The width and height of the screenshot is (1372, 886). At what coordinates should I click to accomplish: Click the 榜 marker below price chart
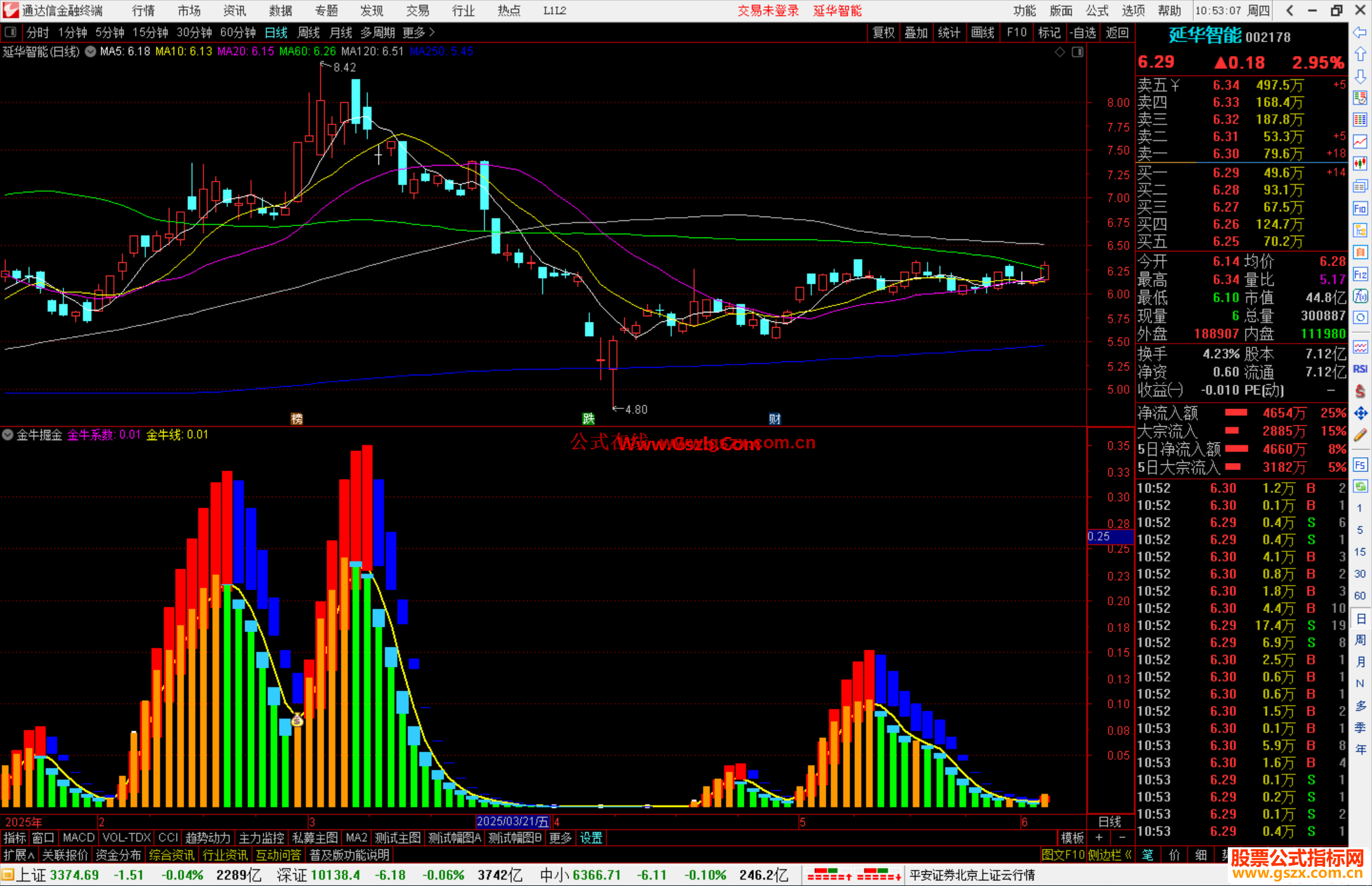[297, 419]
